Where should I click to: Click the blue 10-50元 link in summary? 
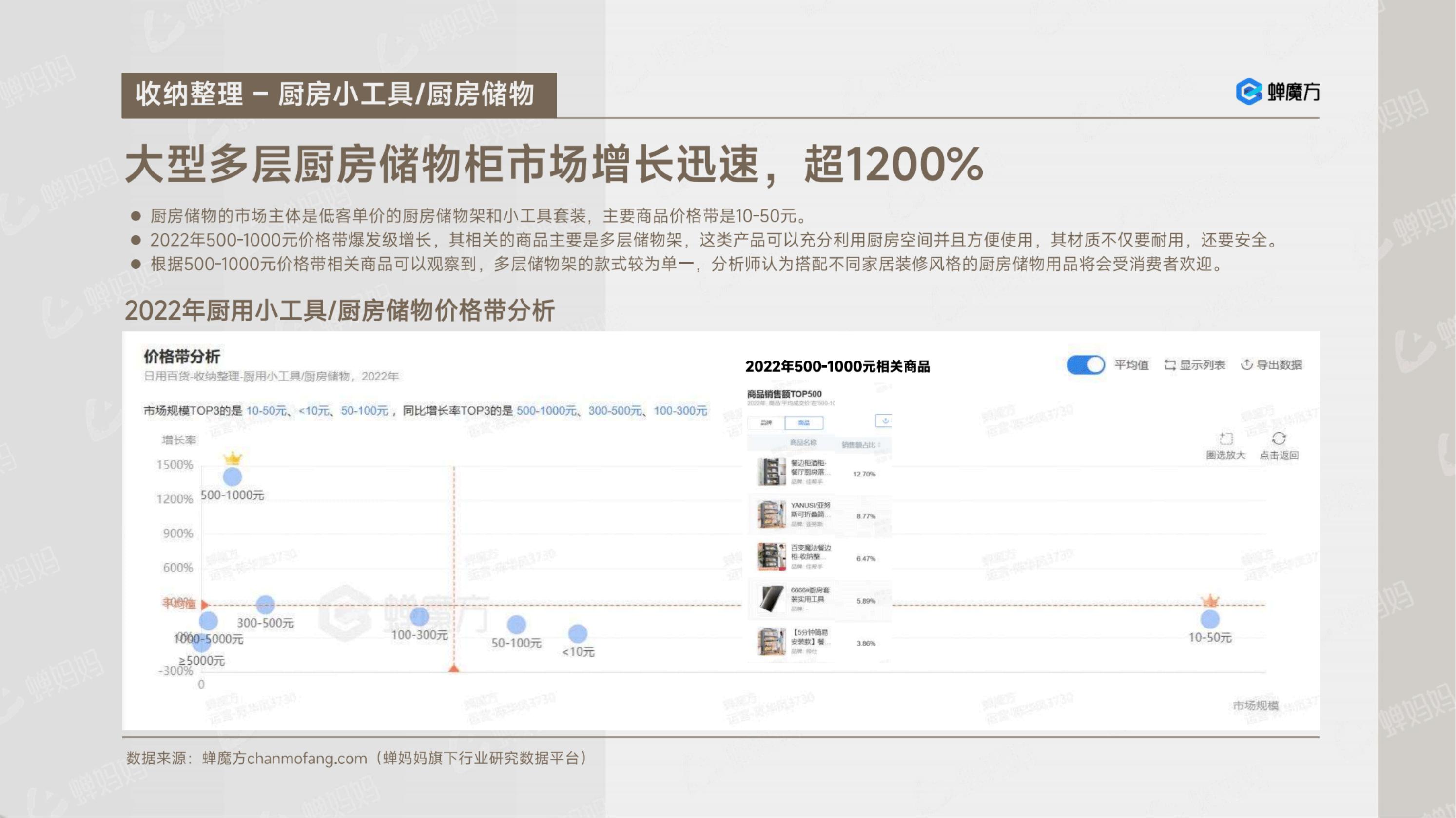[x=266, y=411]
